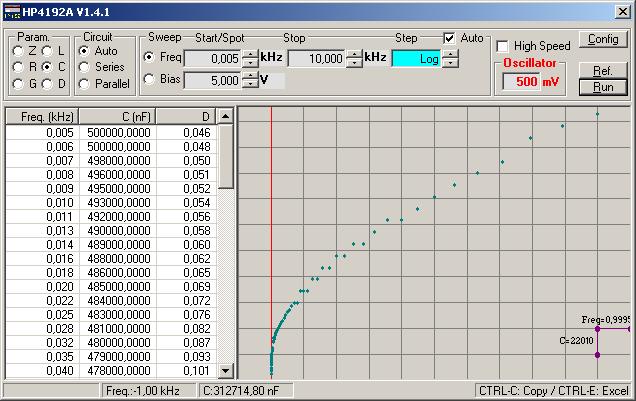Choose Auto circuit mode
636x401 pixels.
[84, 51]
